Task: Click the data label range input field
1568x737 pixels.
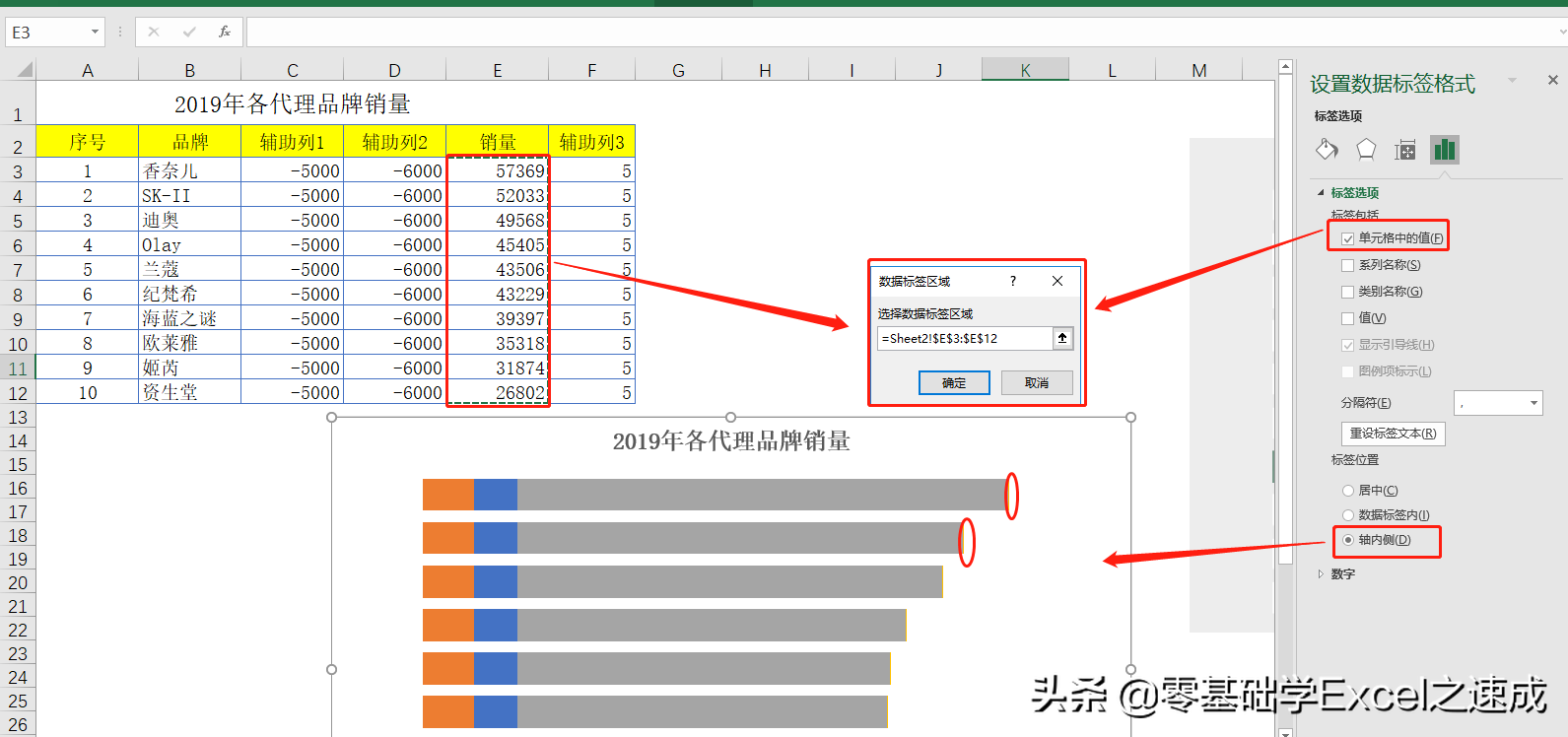Action: 965,338
